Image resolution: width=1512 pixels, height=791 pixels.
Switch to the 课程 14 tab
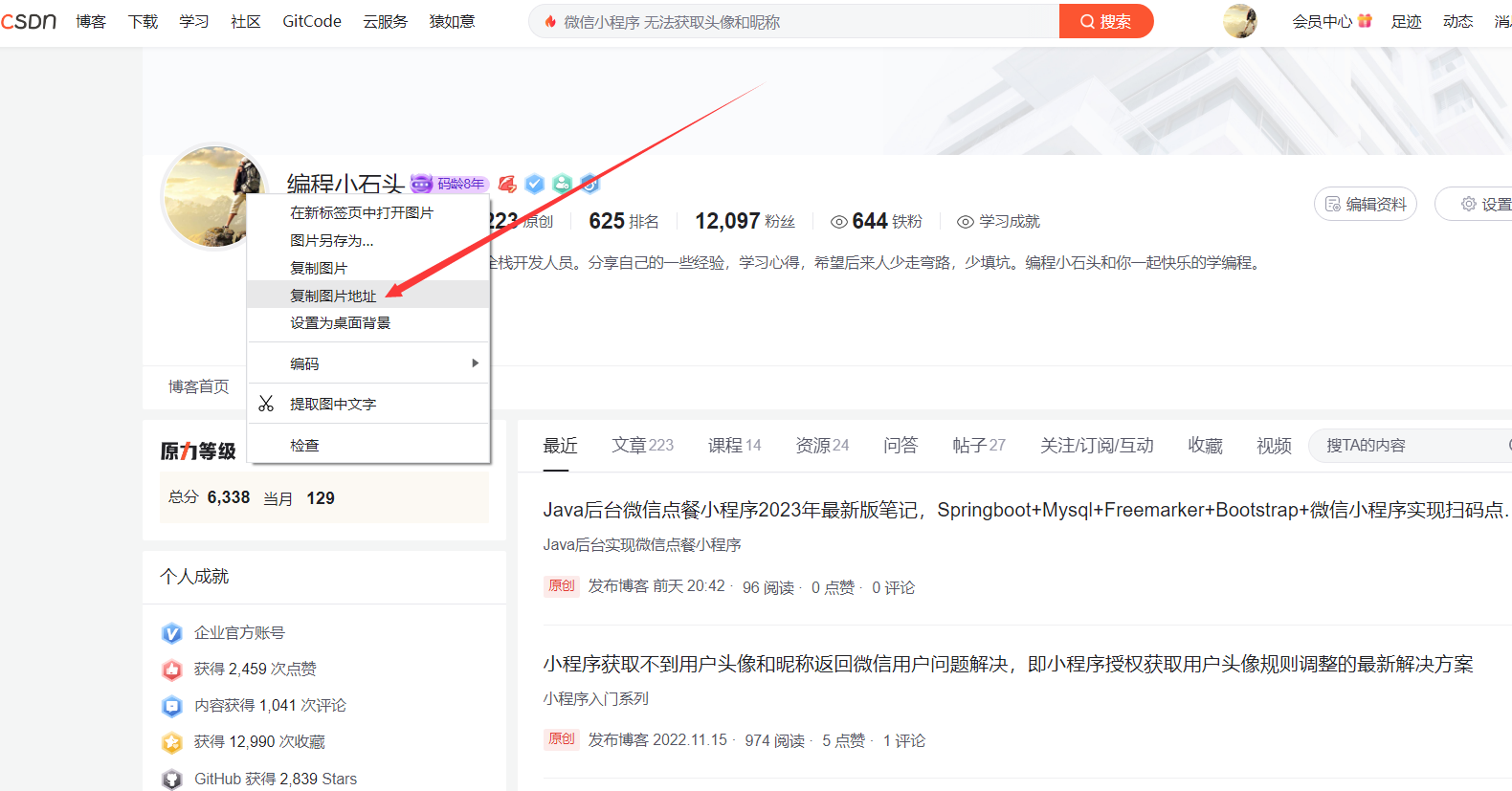click(x=735, y=445)
